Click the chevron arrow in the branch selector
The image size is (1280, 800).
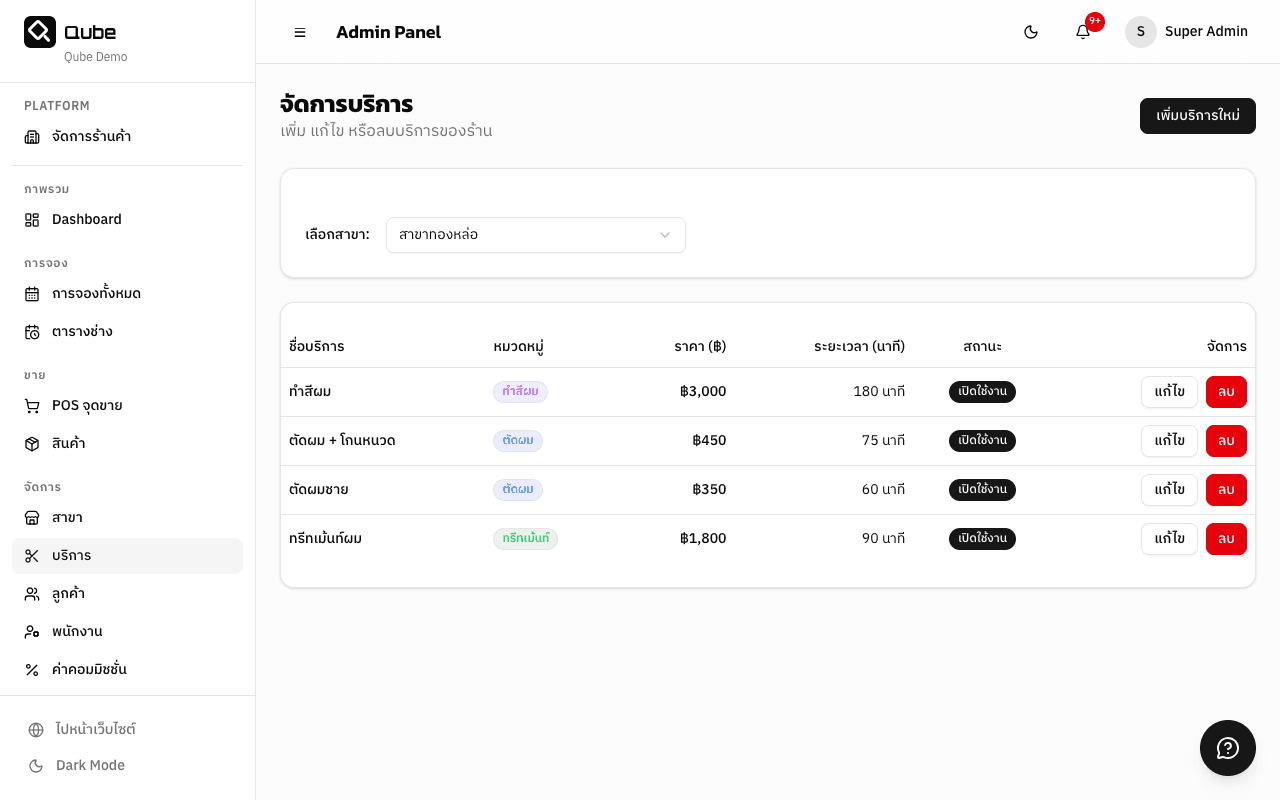[x=665, y=235]
